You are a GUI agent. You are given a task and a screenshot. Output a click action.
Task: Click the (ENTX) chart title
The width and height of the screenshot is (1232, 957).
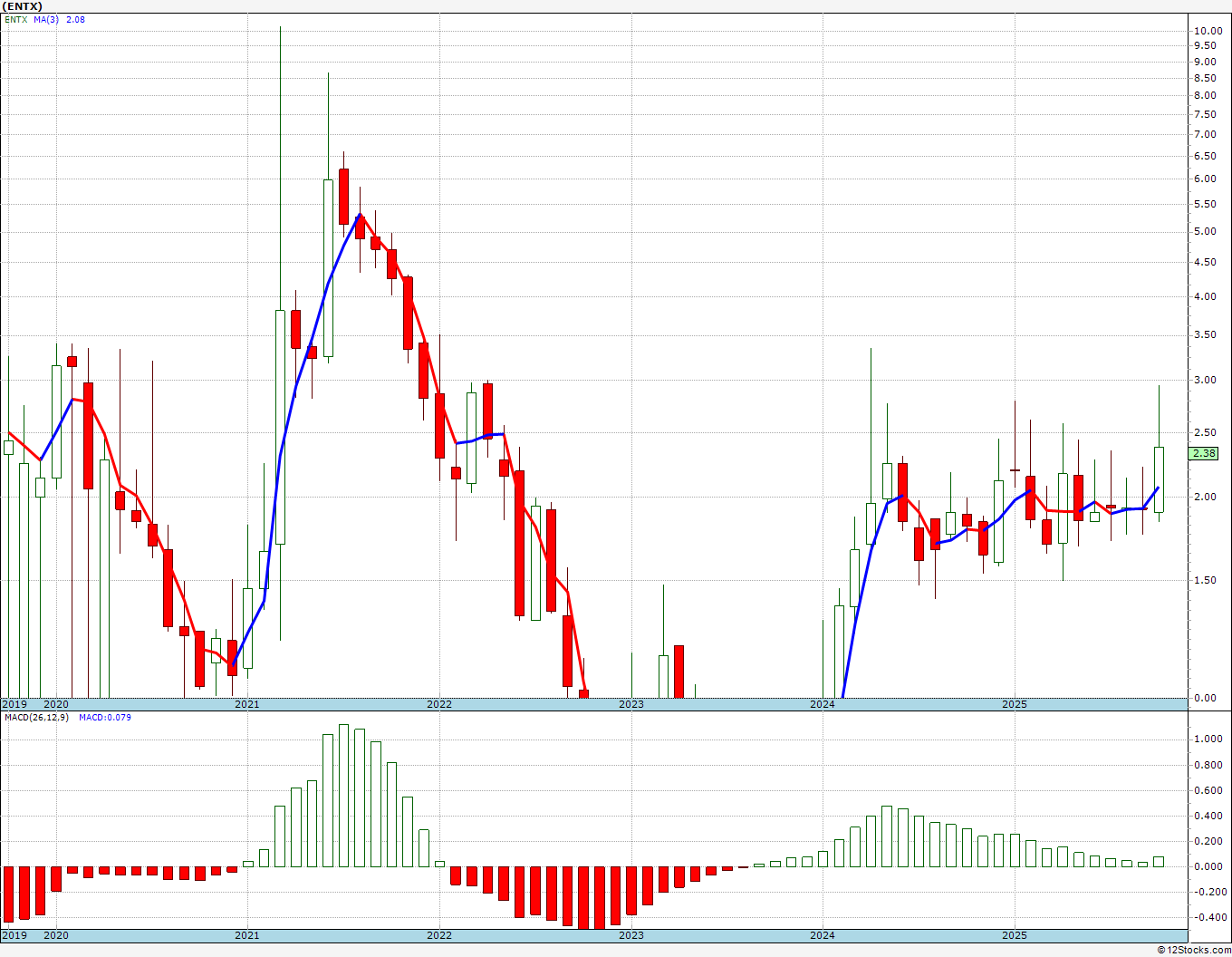23,6
